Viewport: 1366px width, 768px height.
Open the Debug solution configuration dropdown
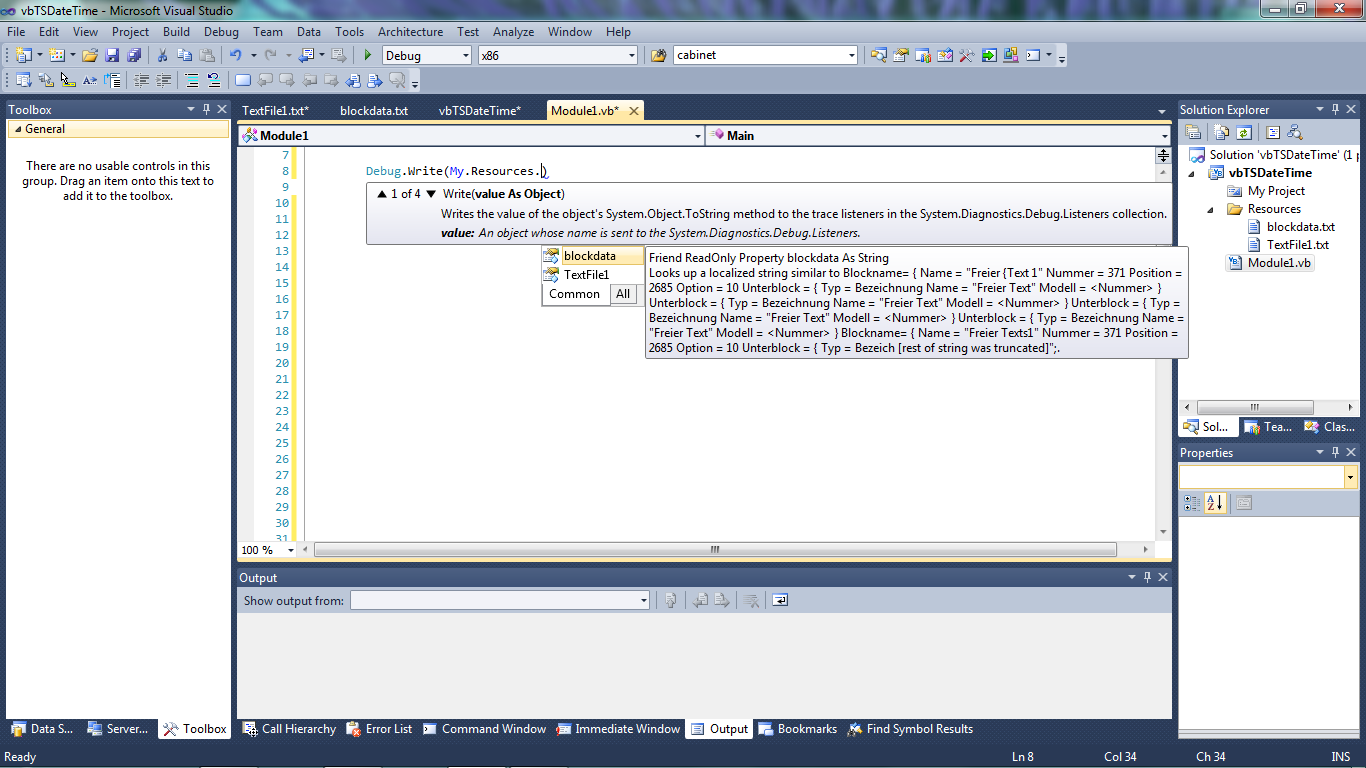coord(426,56)
